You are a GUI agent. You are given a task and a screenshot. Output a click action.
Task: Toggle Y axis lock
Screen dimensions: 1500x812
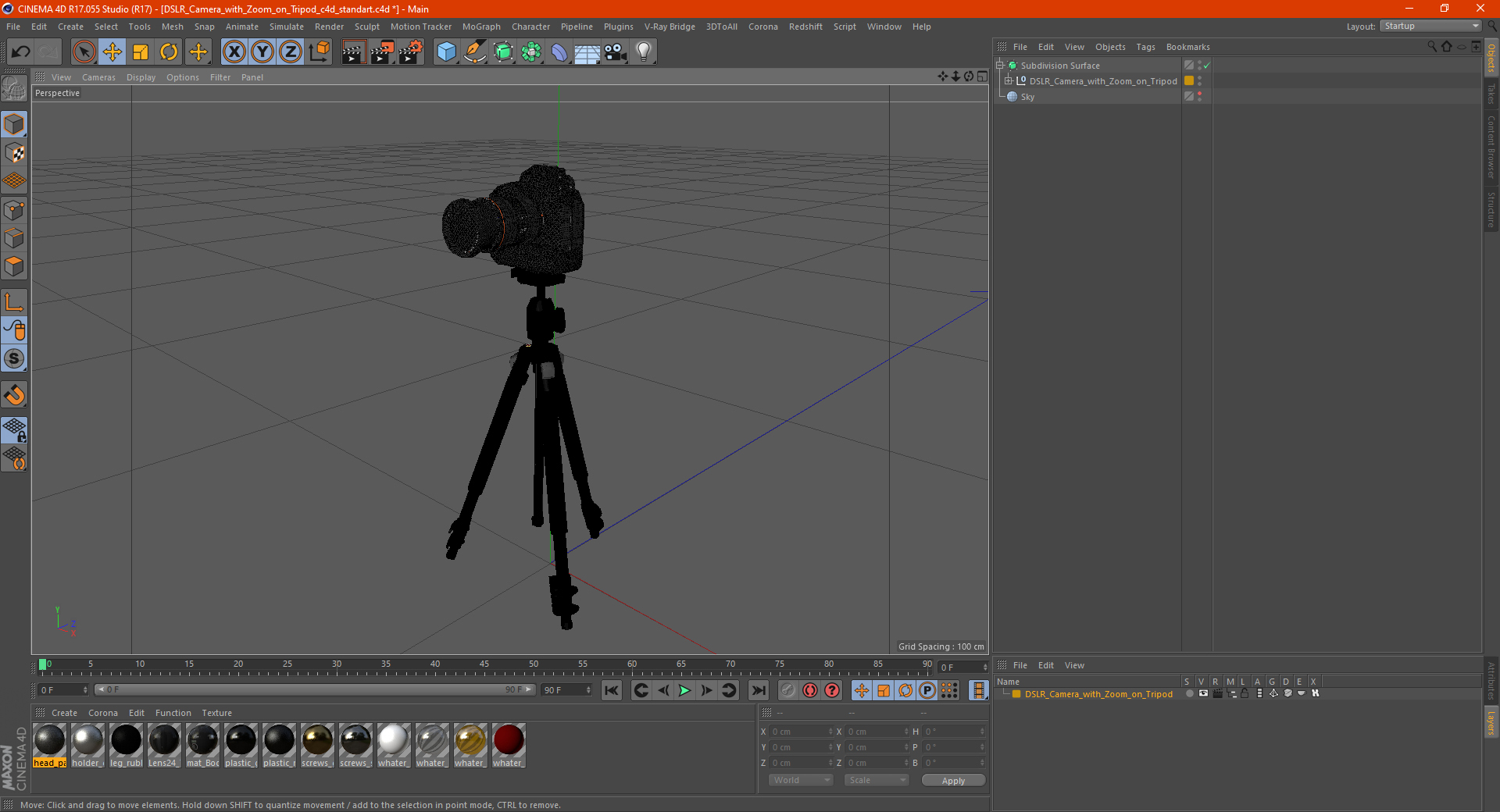click(262, 52)
